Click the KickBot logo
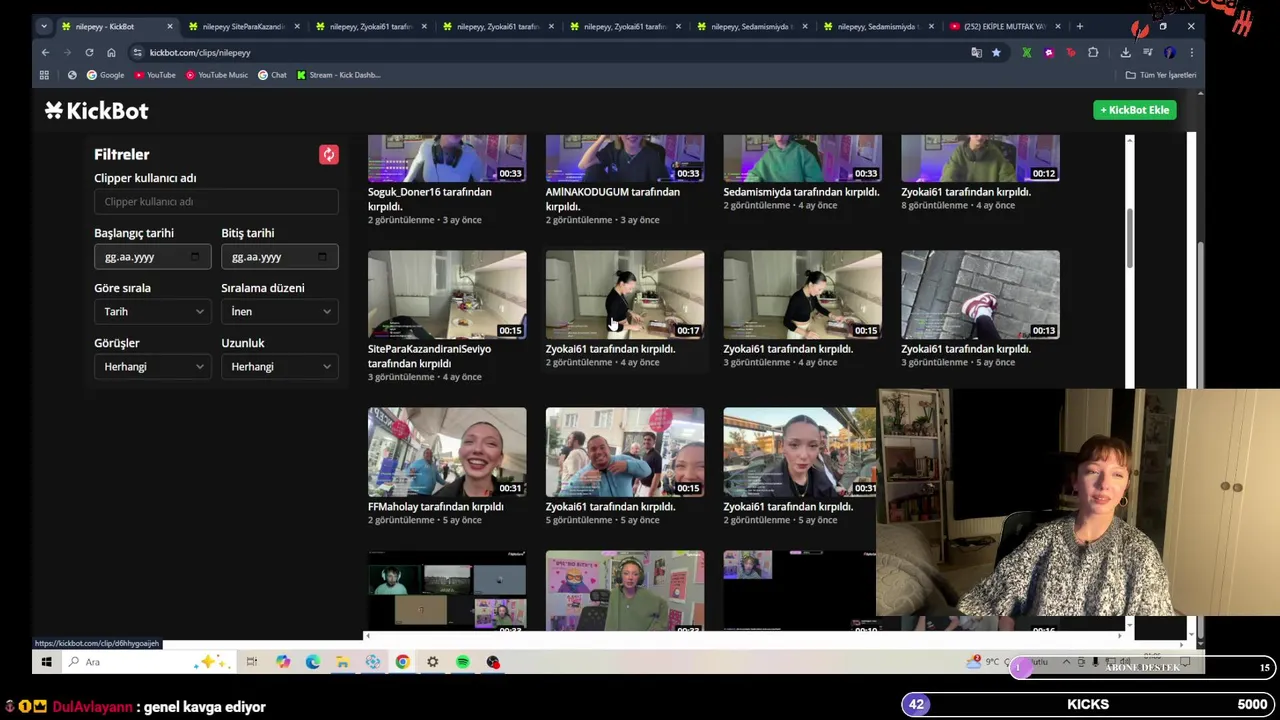Image resolution: width=1280 pixels, height=720 pixels. point(96,111)
